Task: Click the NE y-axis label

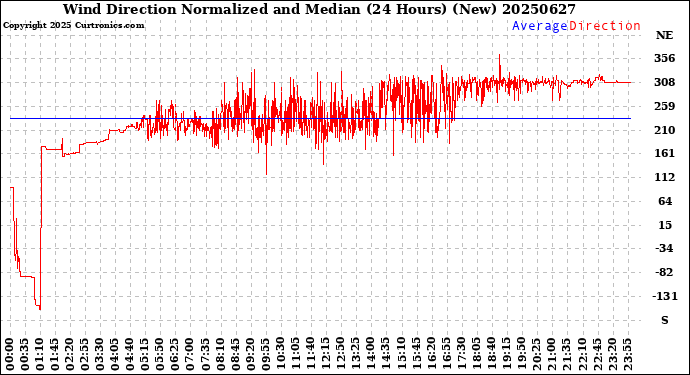Action: 664,35
